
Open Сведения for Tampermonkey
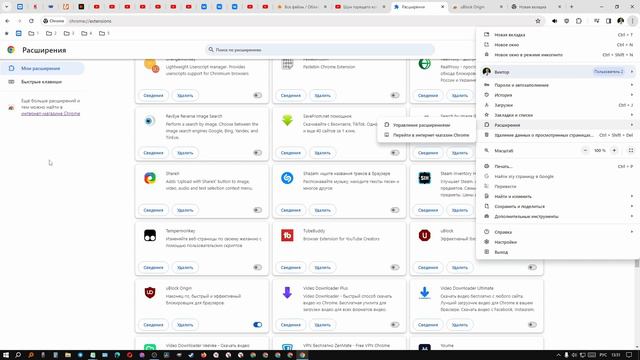[153, 267]
